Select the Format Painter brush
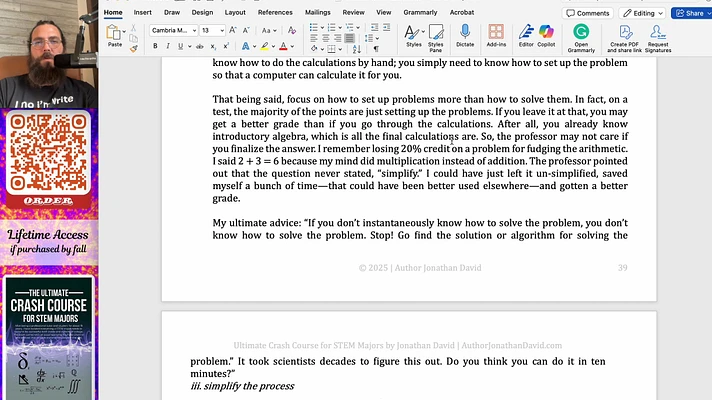 (134, 49)
